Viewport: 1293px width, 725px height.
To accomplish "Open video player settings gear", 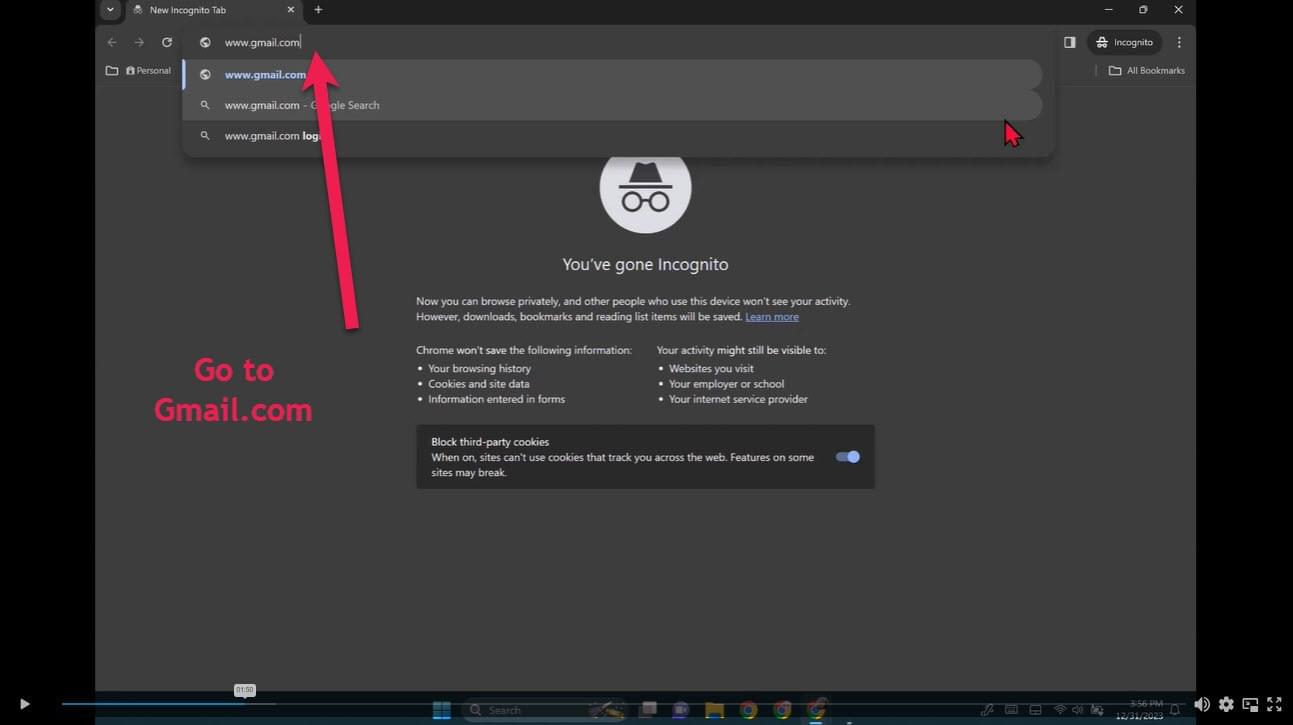I will tap(1226, 704).
